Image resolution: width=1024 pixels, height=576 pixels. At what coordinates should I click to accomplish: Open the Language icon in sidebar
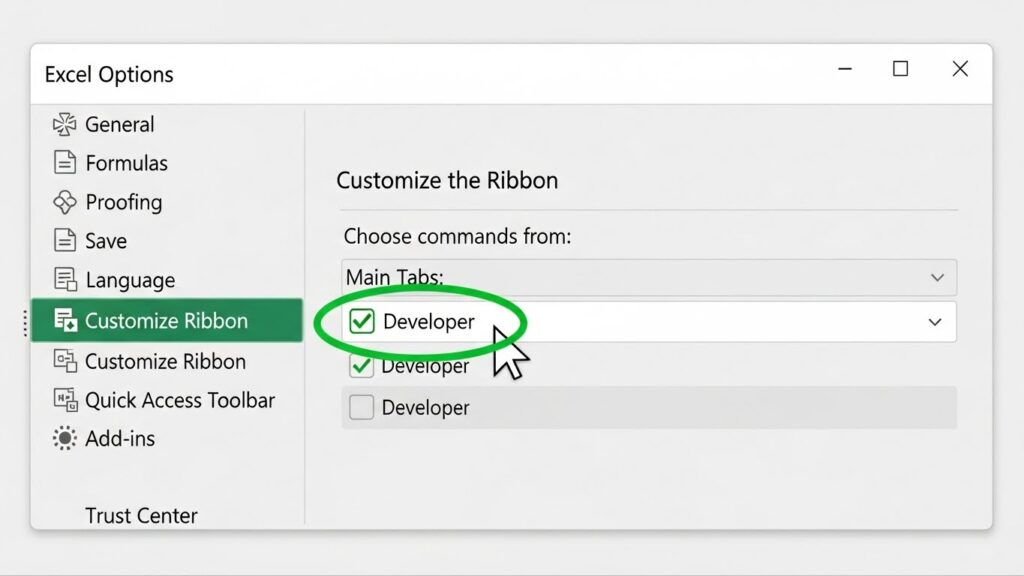pos(65,280)
